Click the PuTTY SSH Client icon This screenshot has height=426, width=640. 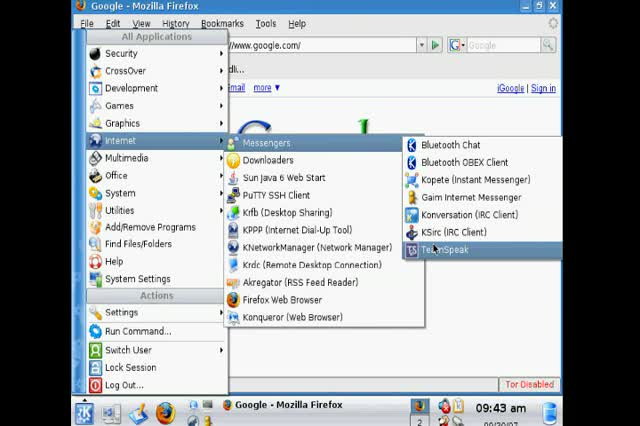tap(233, 195)
